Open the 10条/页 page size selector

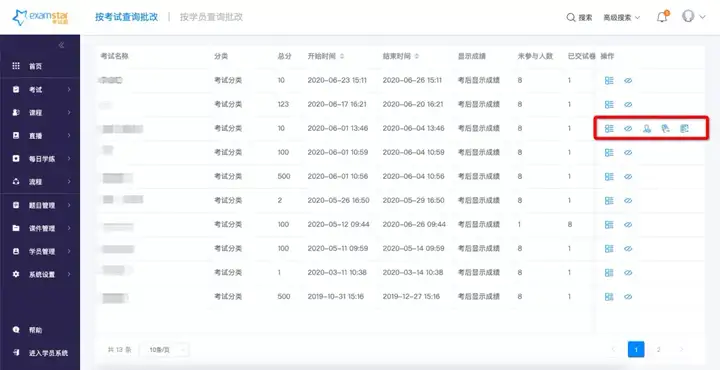[164, 350]
